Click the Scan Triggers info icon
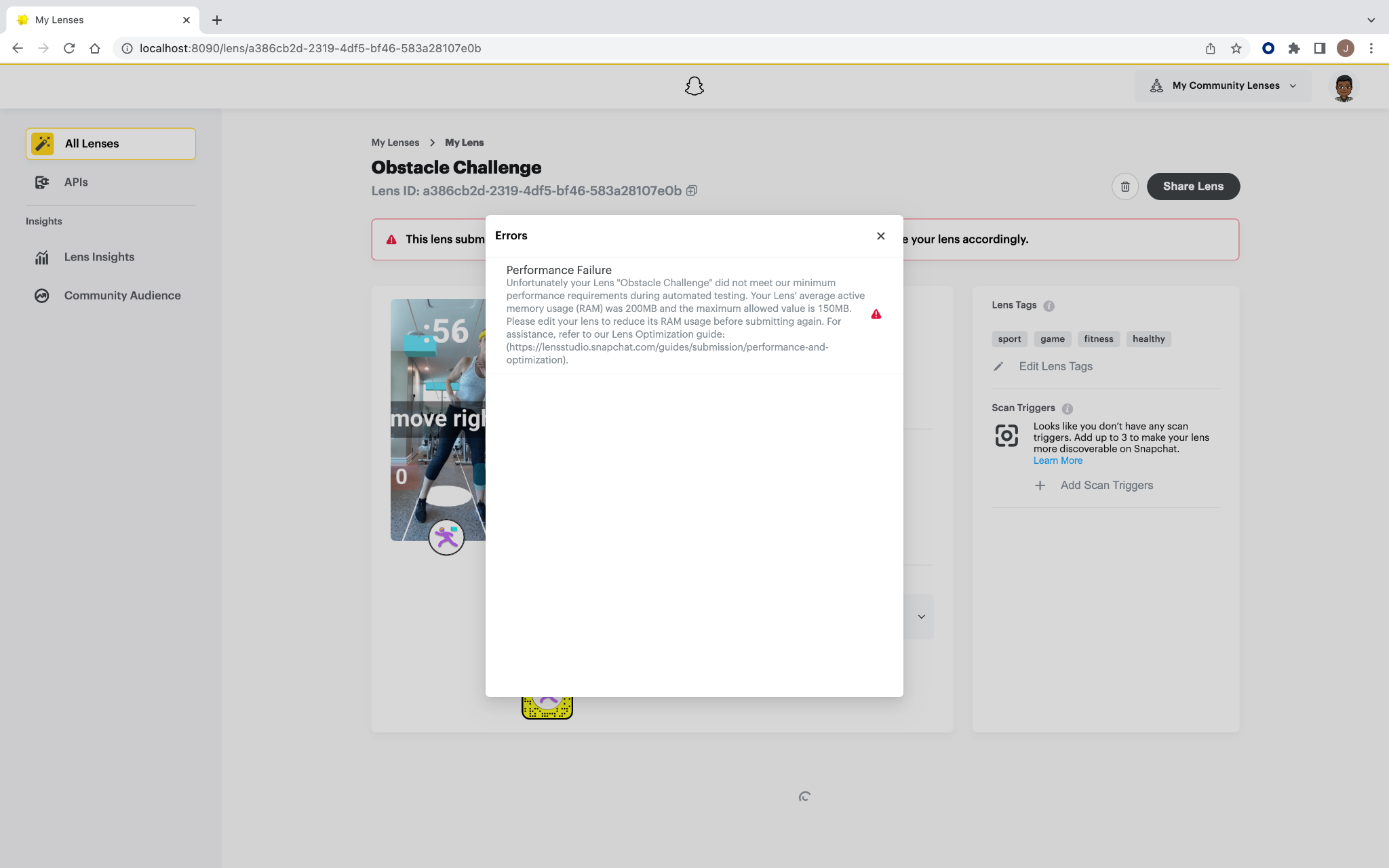This screenshot has height=868, width=1389. [1068, 408]
